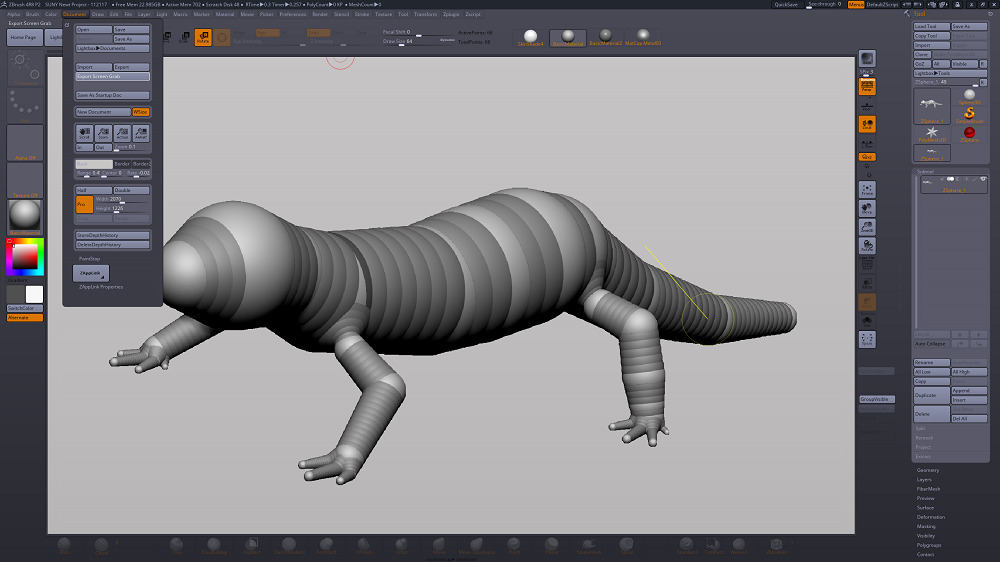Toggle the Pro proportional button
The height and width of the screenshot is (562, 1000).
coord(84,204)
